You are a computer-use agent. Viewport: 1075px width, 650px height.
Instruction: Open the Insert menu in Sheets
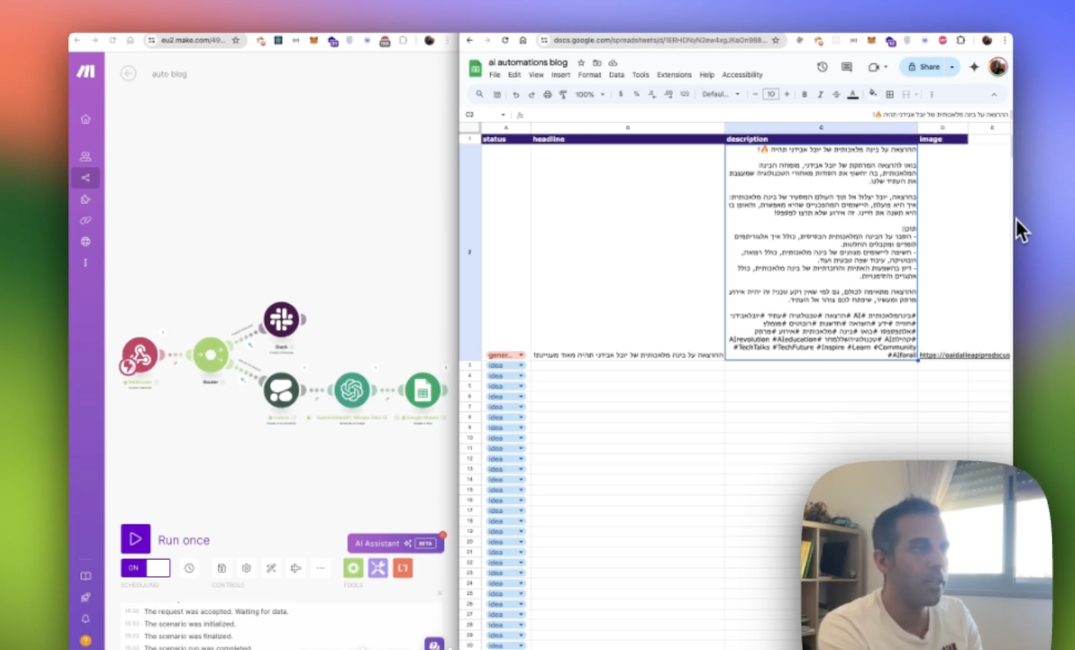pos(560,75)
